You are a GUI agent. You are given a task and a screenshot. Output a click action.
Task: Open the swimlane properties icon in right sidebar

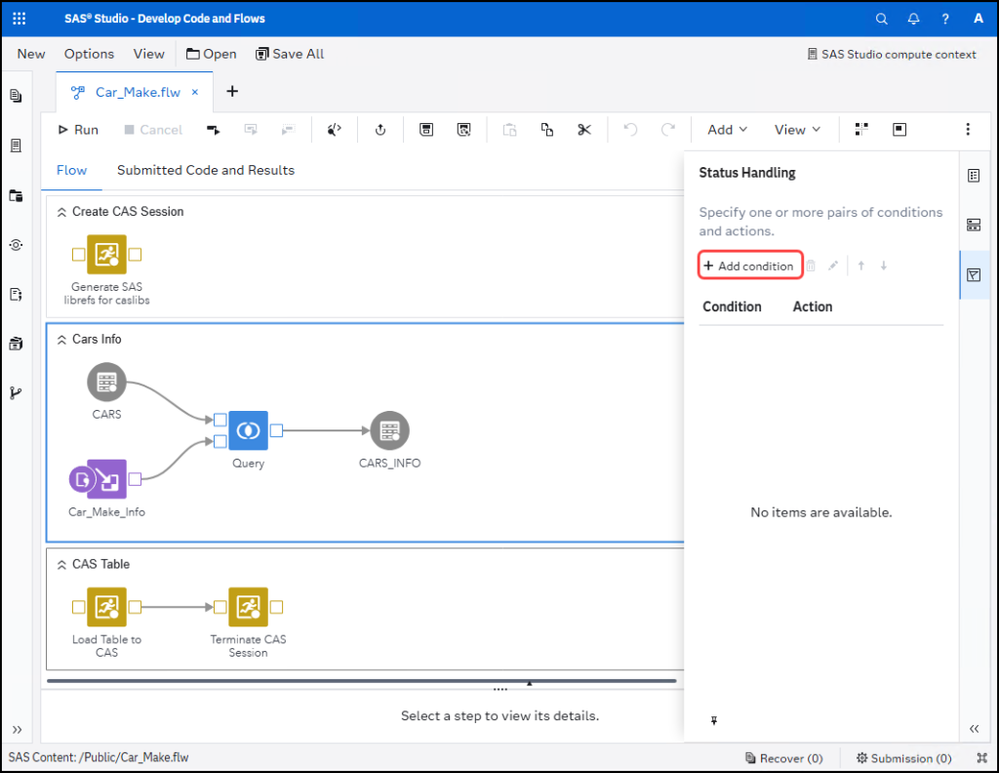(974, 225)
